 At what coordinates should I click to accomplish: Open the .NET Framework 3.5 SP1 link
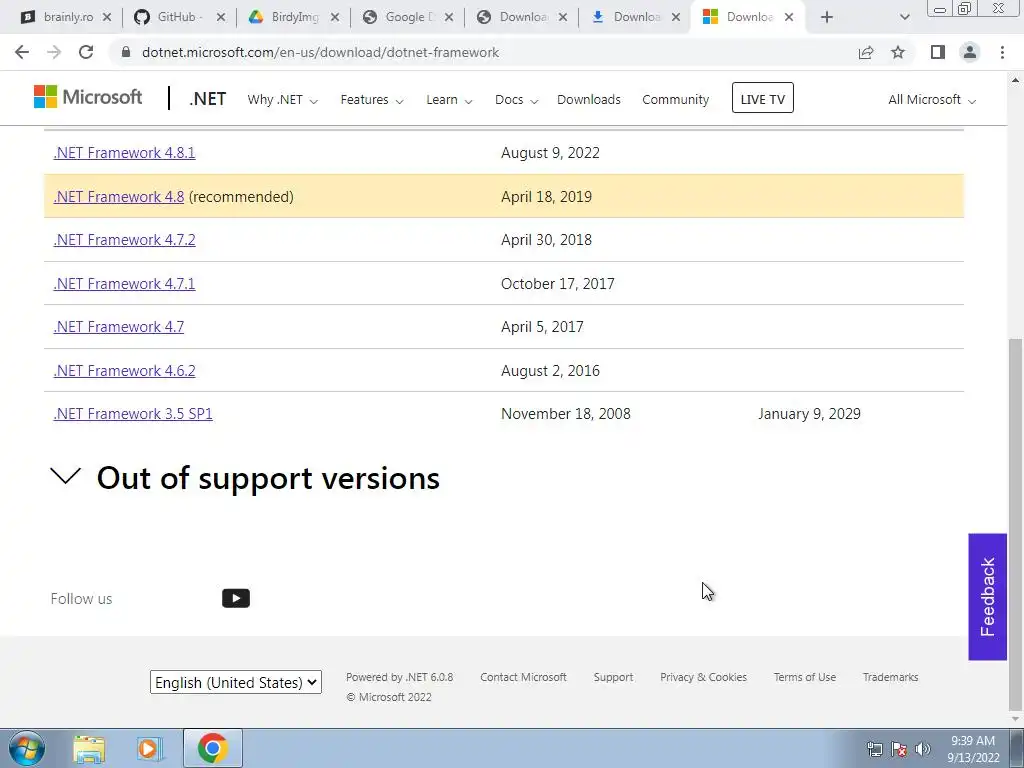pos(133,413)
